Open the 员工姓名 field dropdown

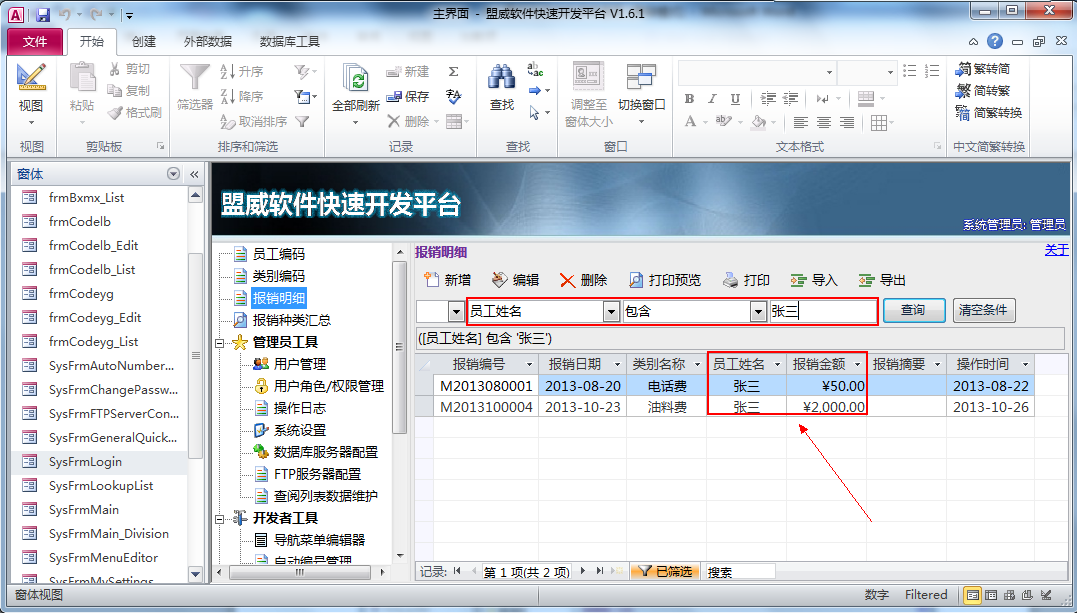[x=611, y=311]
